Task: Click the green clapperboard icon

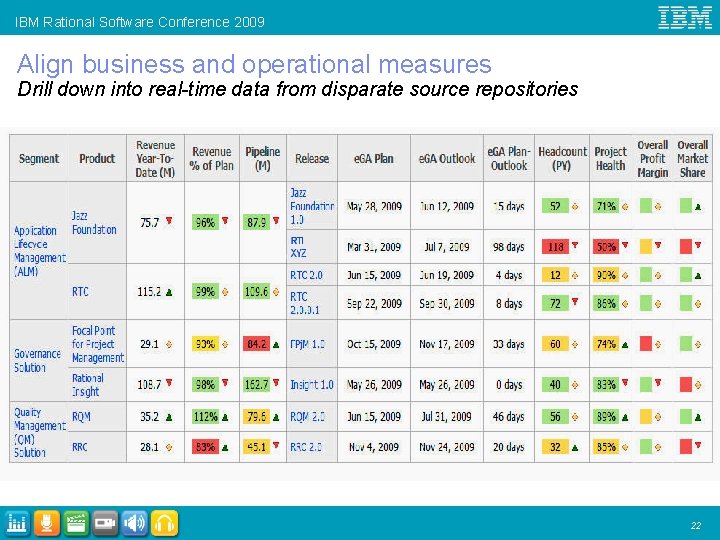Action: pyautogui.click(x=76, y=523)
